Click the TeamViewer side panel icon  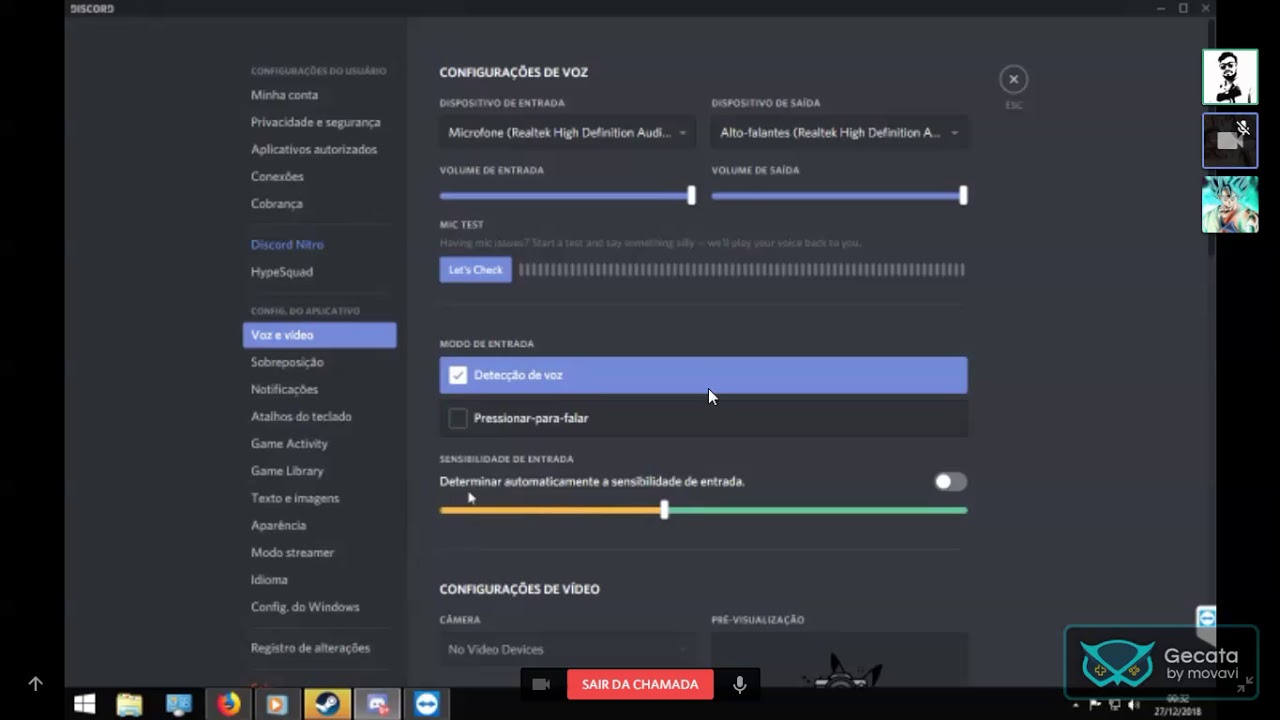pos(1206,617)
